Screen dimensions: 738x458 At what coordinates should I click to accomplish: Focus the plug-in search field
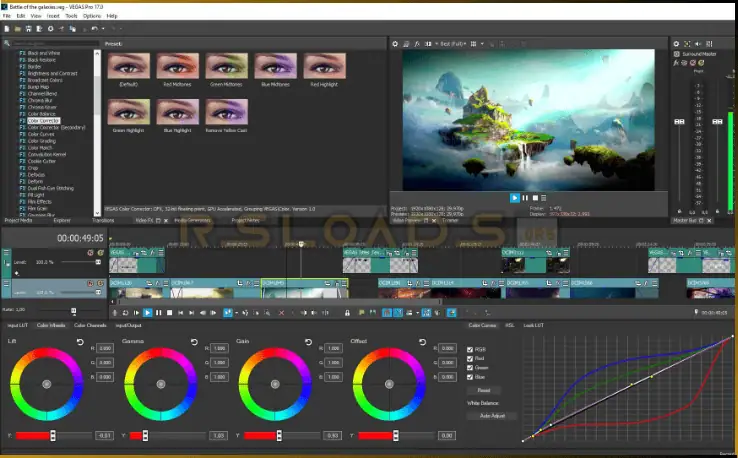click(56, 43)
